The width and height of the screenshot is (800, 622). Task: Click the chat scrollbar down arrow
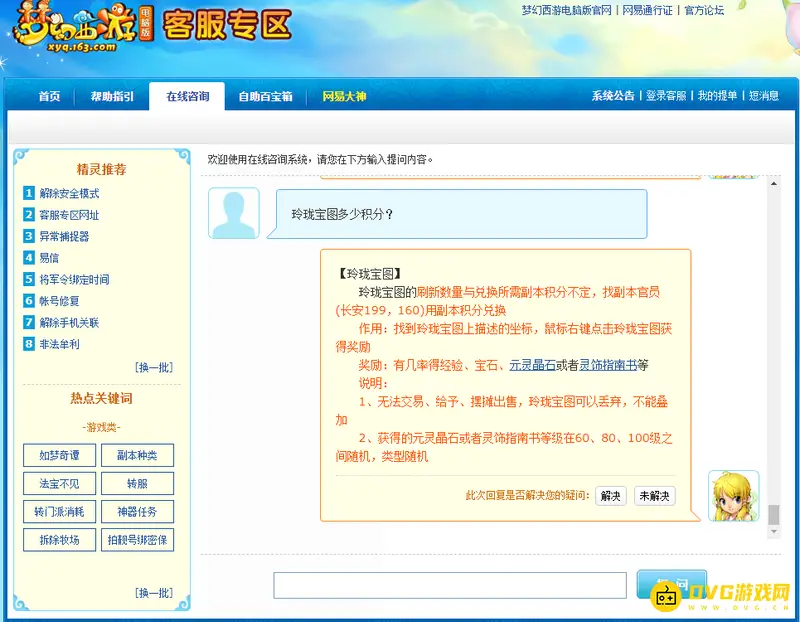point(774,532)
